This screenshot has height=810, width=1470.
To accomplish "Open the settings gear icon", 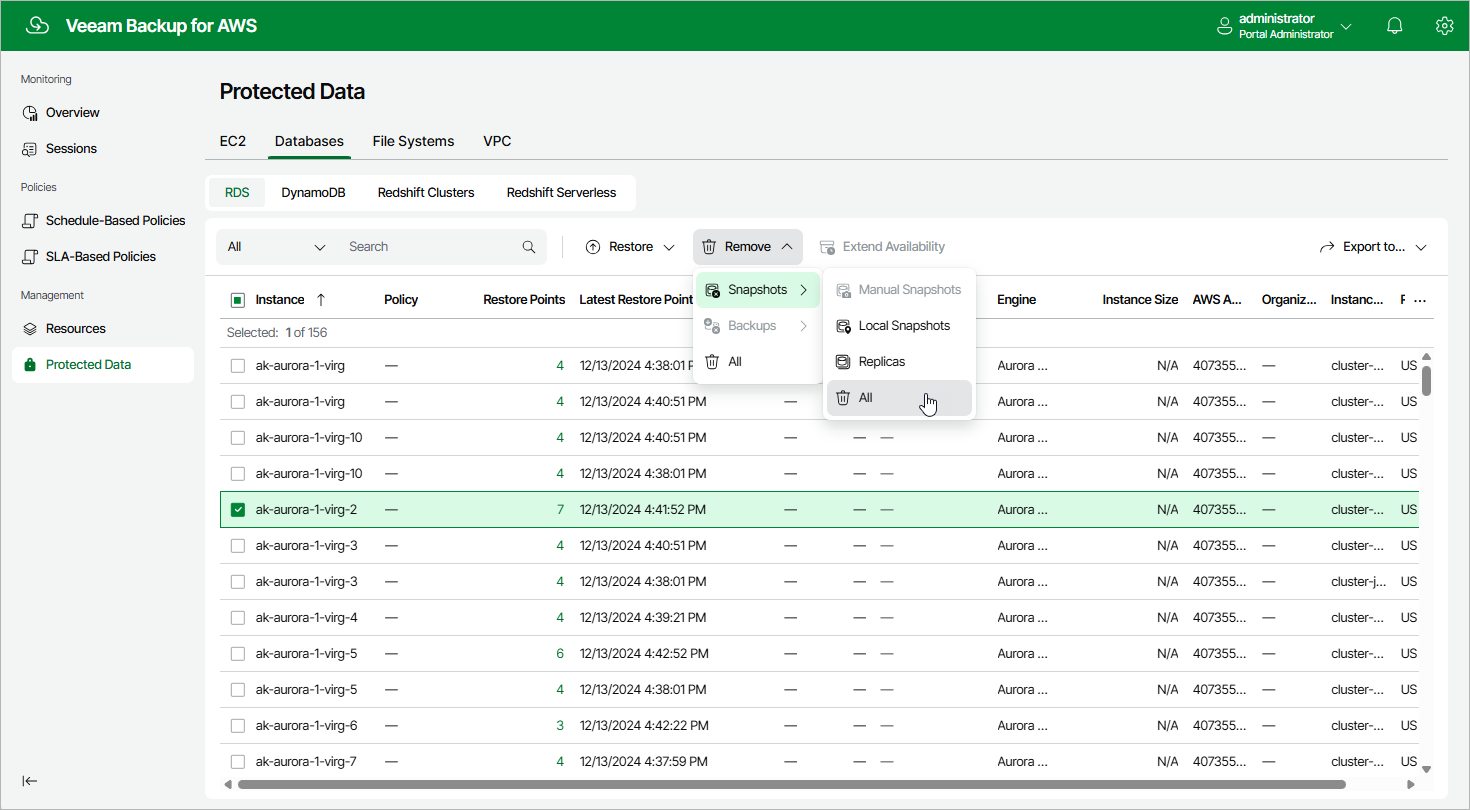I will click(1444, 26).
